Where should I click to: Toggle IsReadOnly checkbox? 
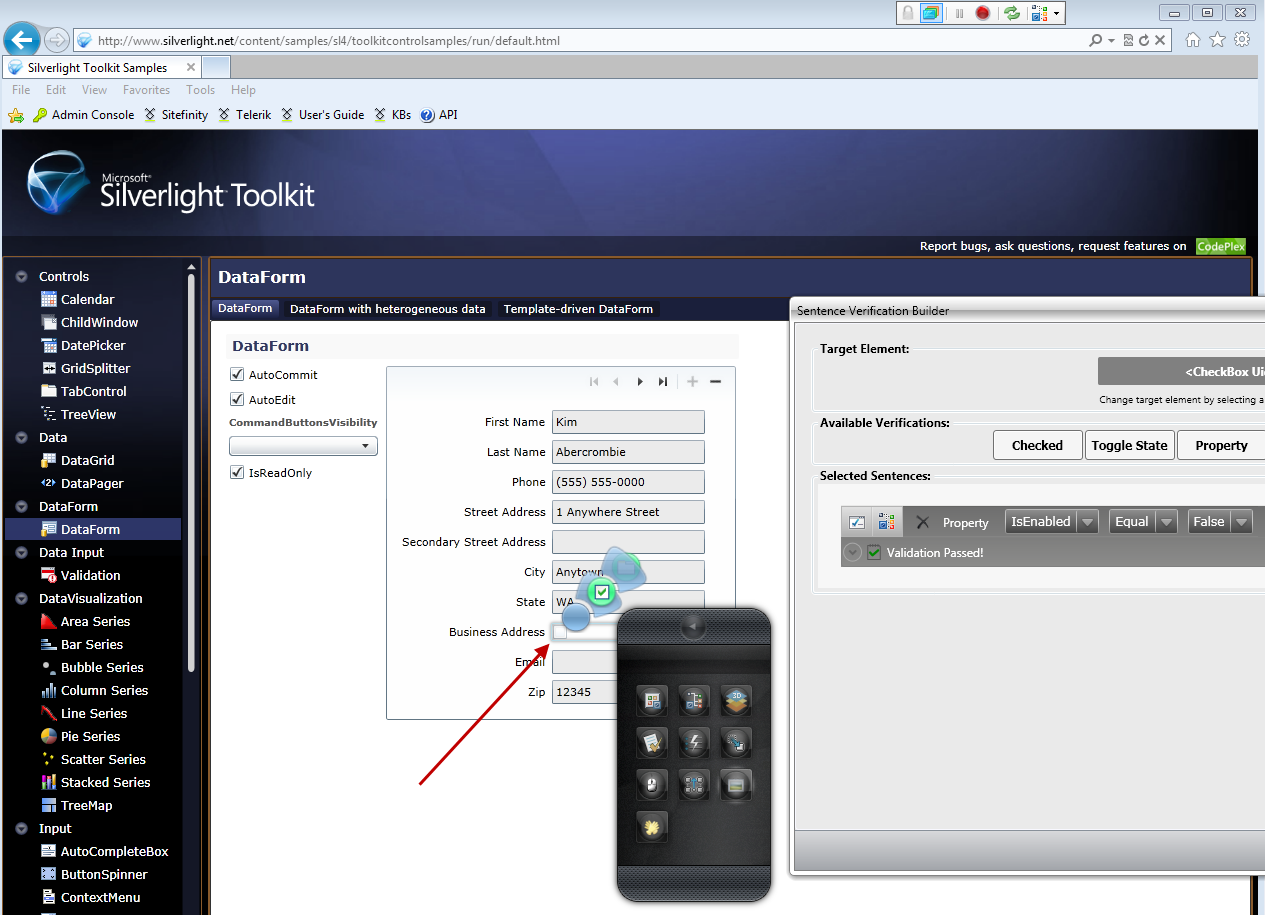(237, 473)
